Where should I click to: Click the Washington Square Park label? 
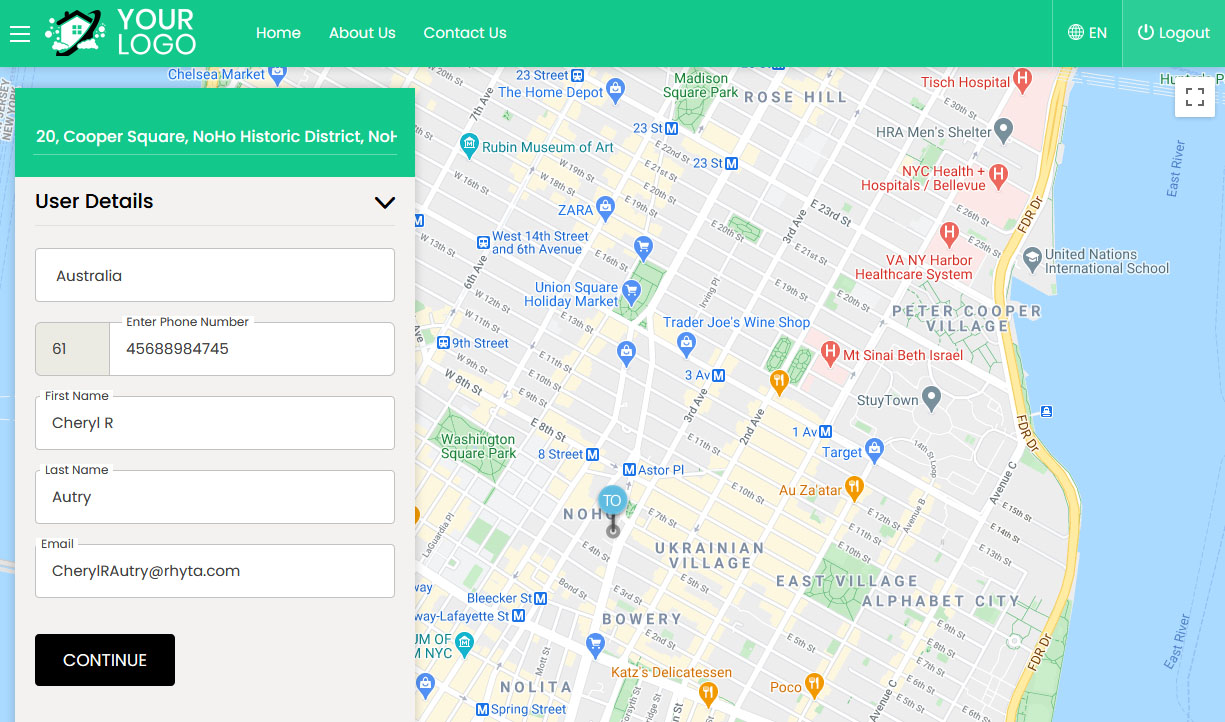478,446
